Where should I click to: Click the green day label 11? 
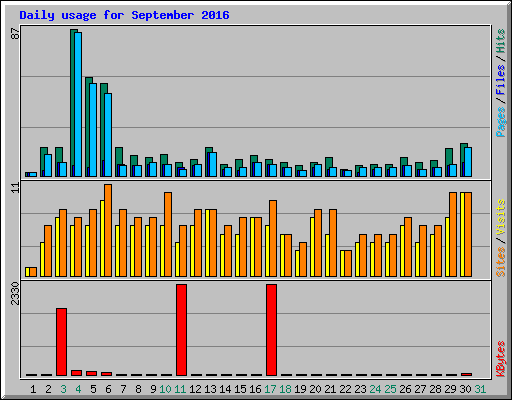[180, 389]
